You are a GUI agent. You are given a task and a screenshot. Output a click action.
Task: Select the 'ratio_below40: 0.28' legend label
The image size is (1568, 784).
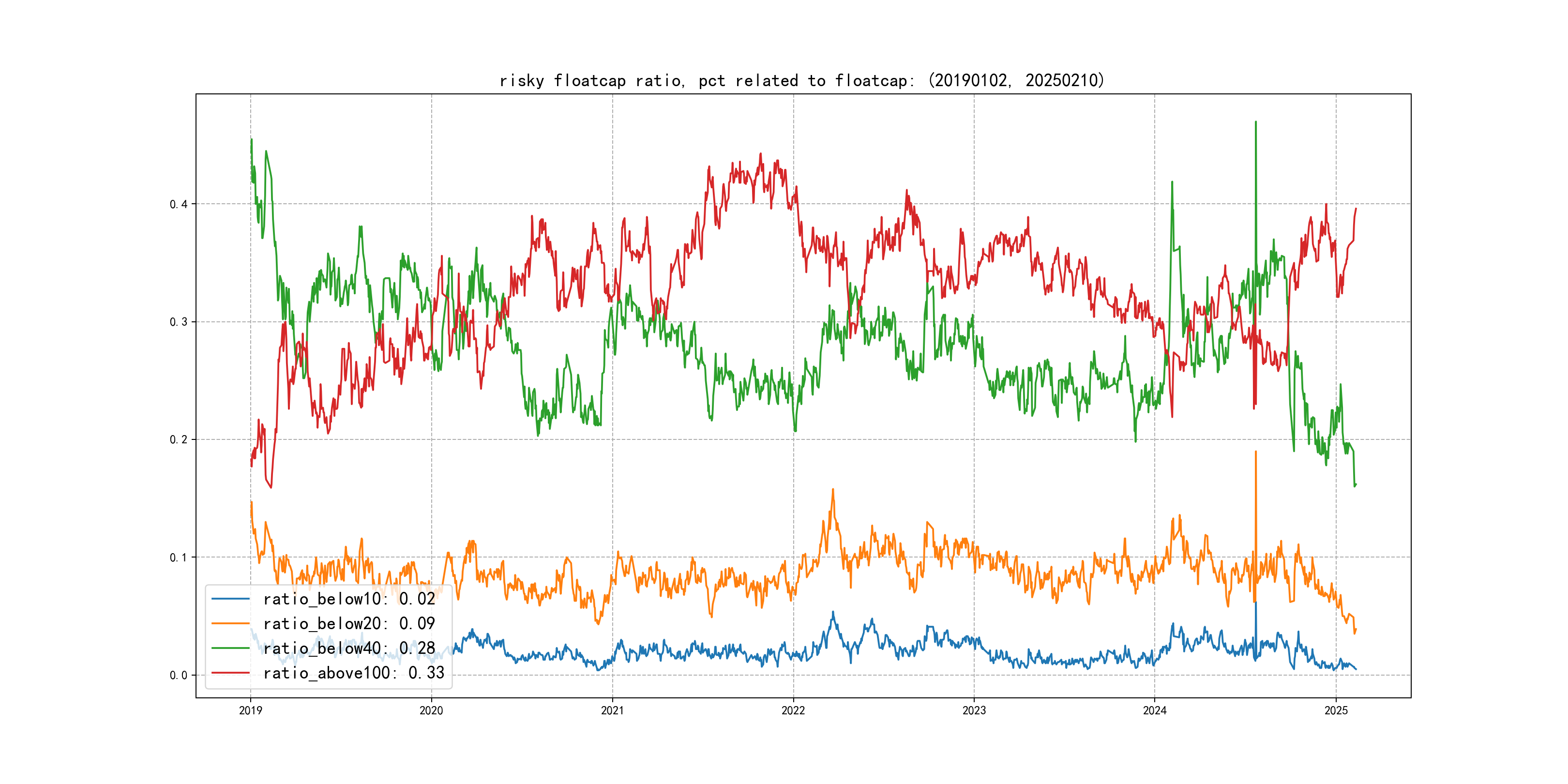pyautogui.click(x=349, y=648)
